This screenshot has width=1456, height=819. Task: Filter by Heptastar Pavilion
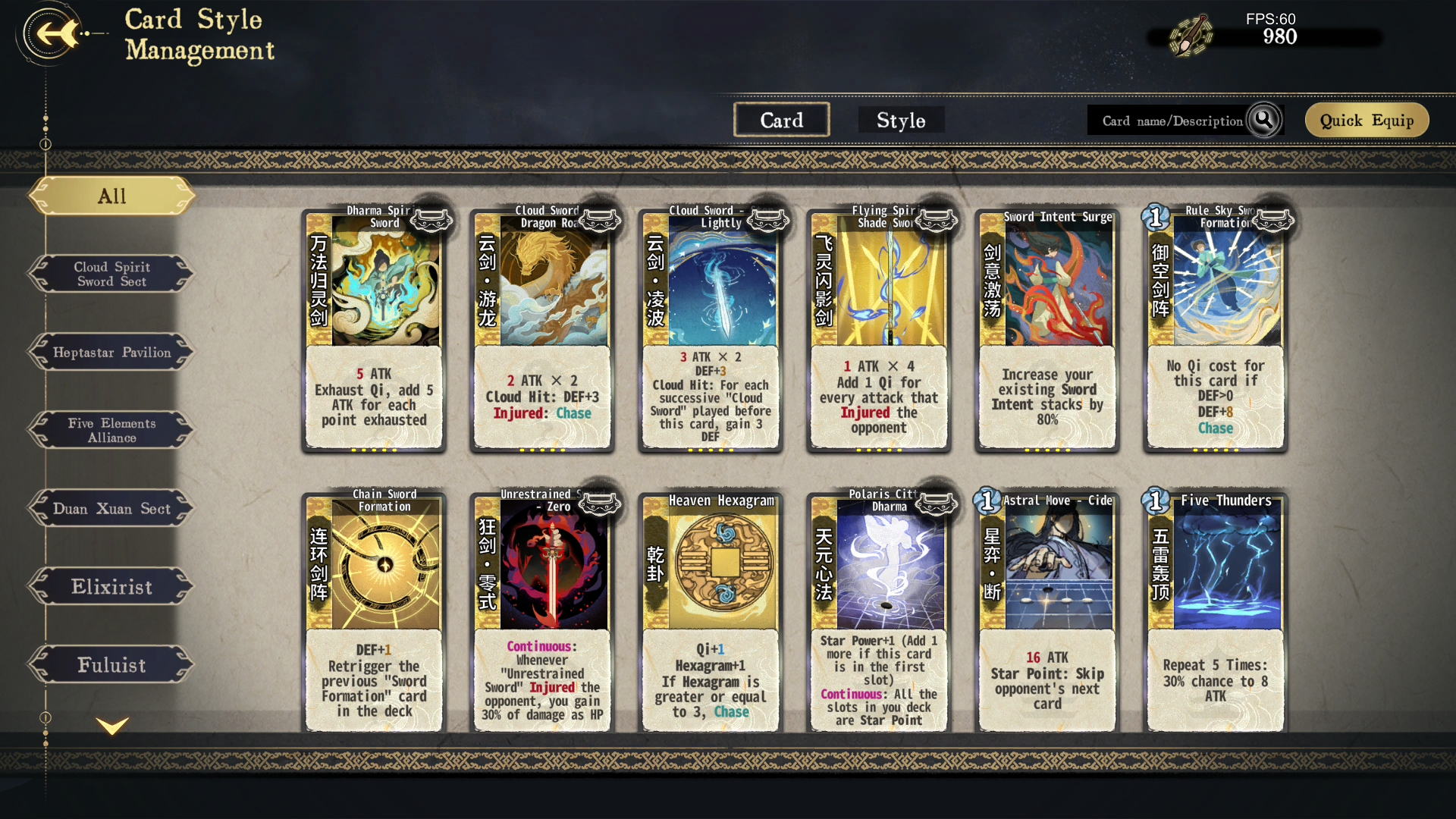point(111,352)
